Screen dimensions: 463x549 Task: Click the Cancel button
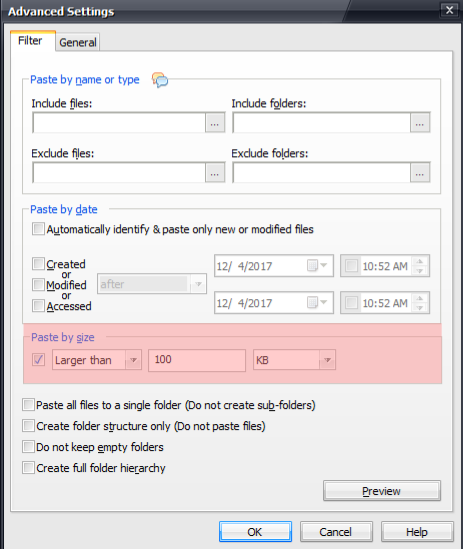[336, 531]
